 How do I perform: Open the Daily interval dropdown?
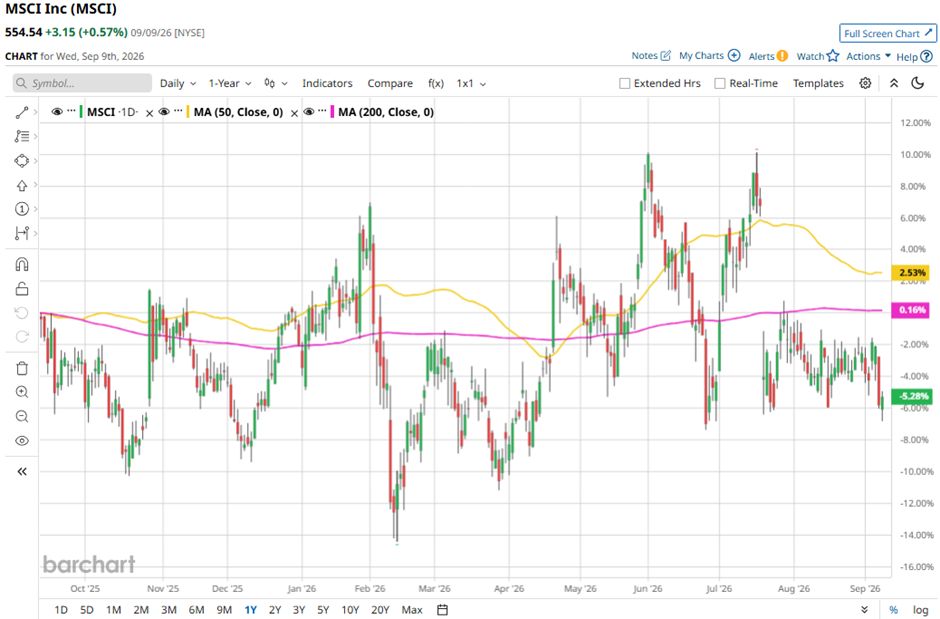coord(178,83)
